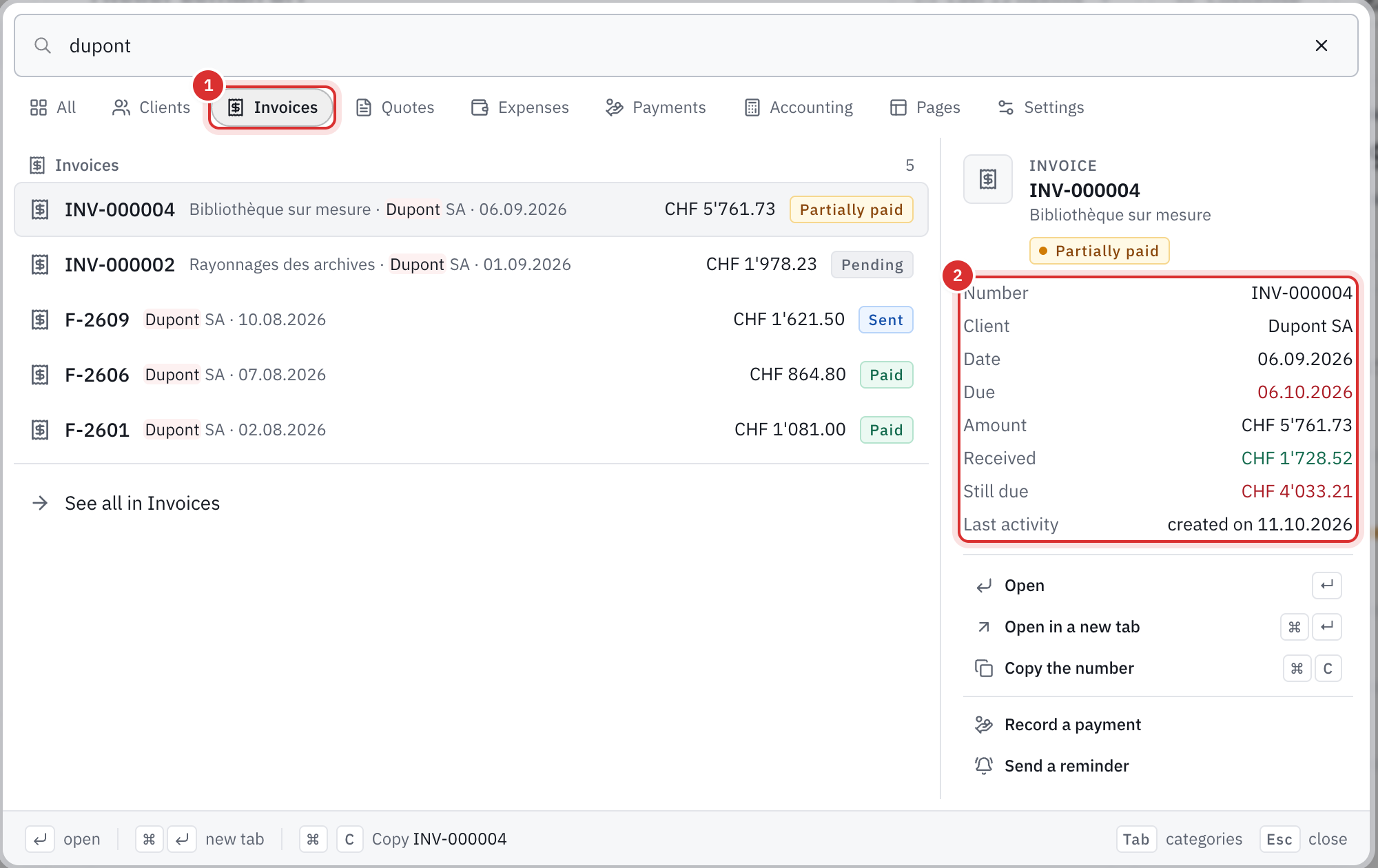The image size is (1378, 868).
Task: Choose Open in a new tab
Action: 1158,627
